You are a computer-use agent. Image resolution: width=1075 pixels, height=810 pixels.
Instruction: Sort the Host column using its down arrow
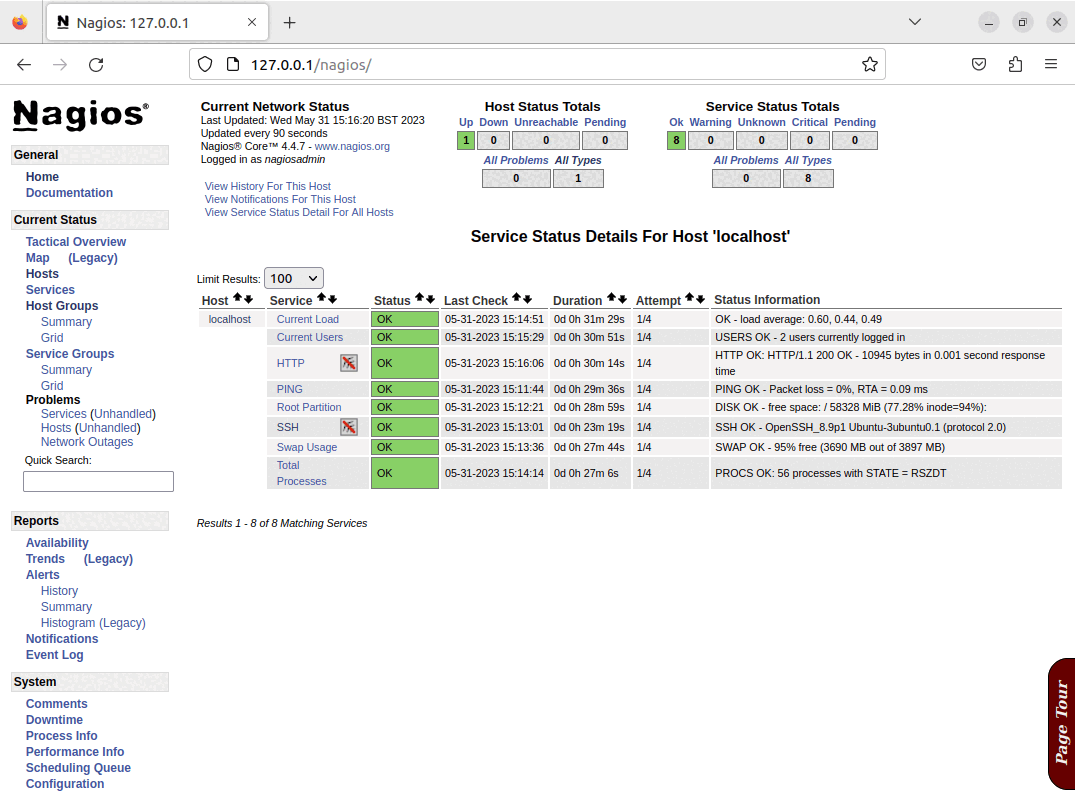pos(248,298)
